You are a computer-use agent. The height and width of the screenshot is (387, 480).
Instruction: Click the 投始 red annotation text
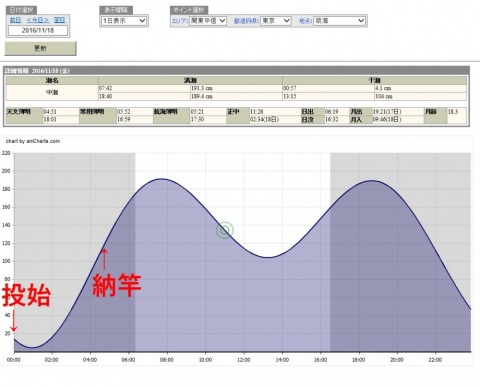[x=26, y=295]
